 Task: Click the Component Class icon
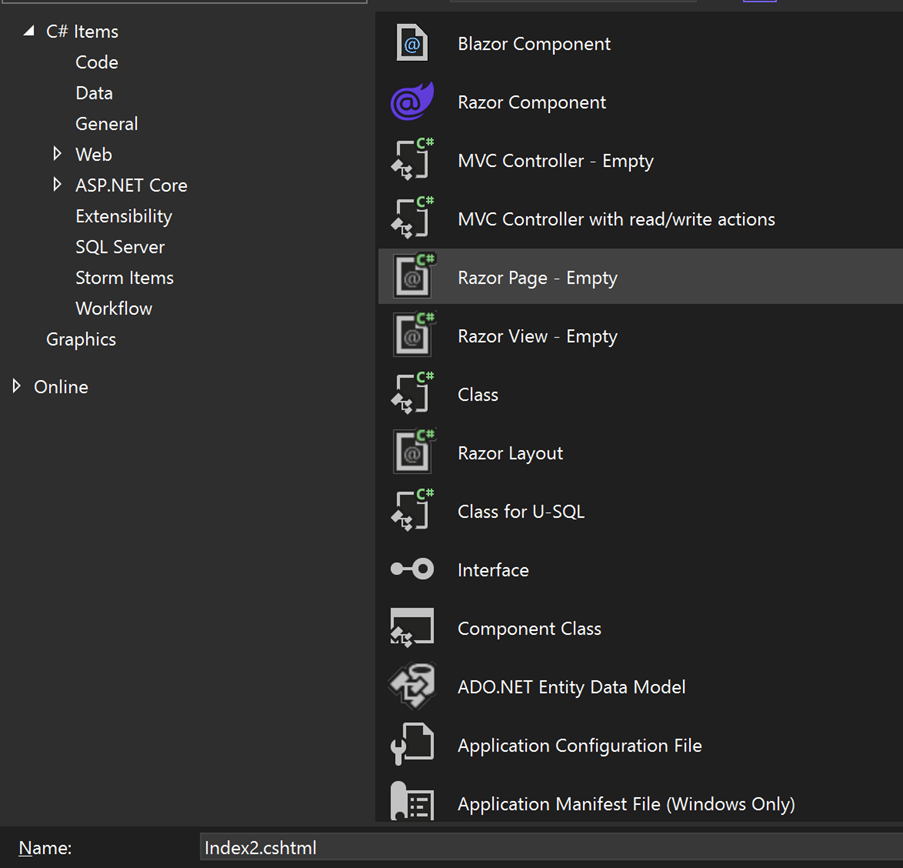[x=412, y=628]
